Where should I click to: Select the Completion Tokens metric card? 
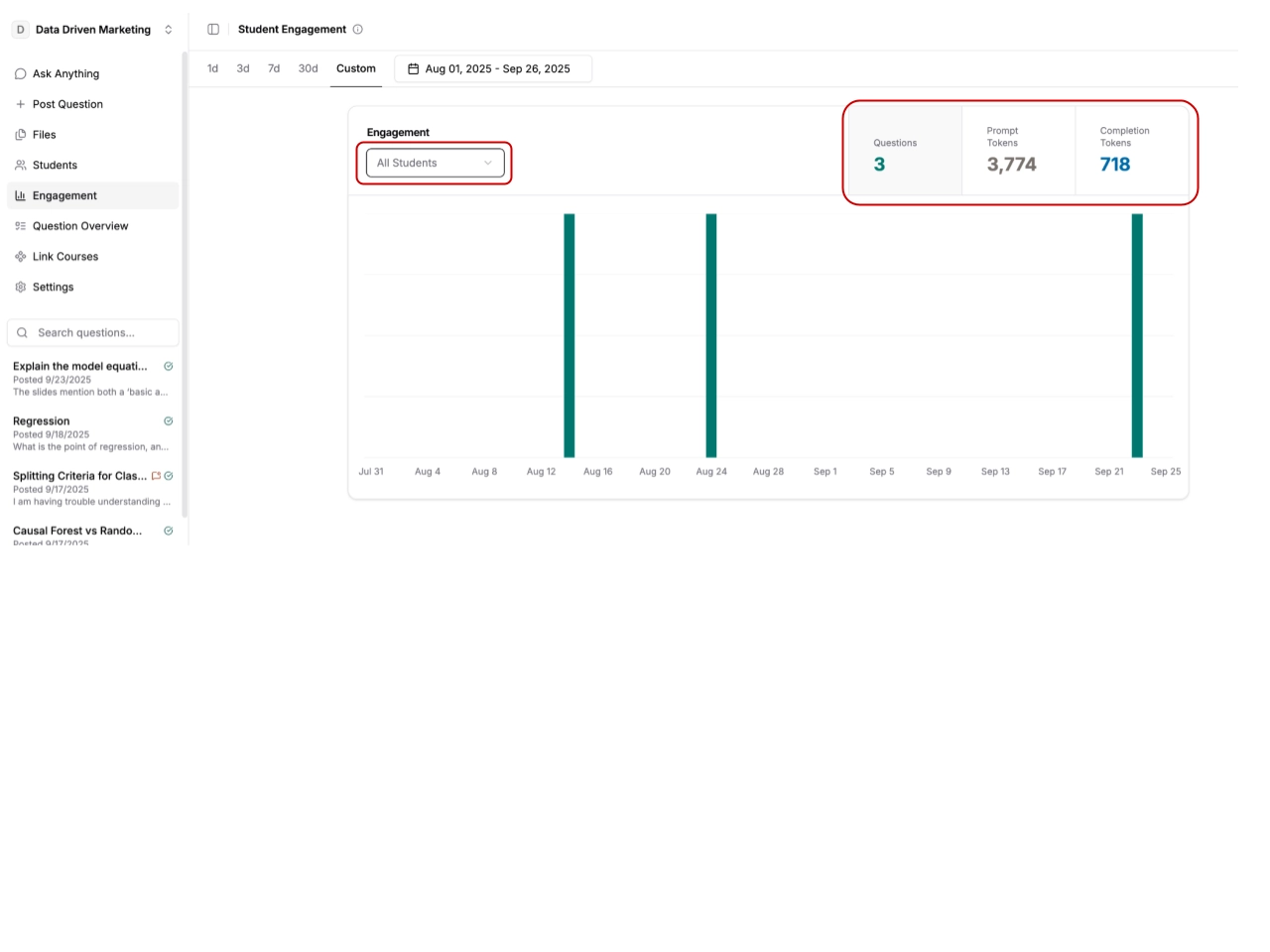click(1131, 153)
